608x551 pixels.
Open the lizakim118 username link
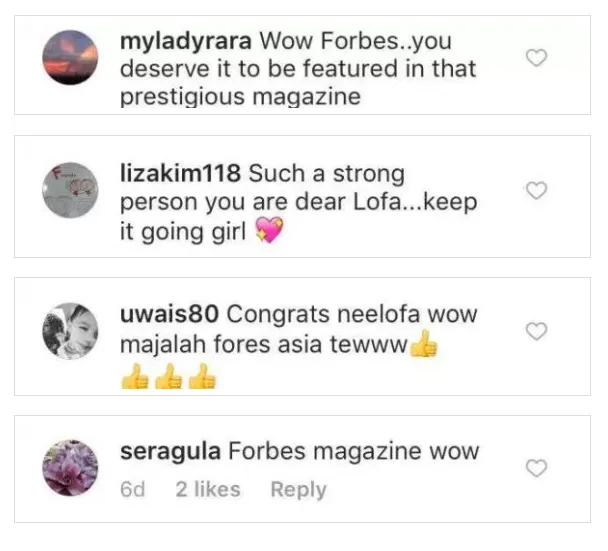point(180,173)
